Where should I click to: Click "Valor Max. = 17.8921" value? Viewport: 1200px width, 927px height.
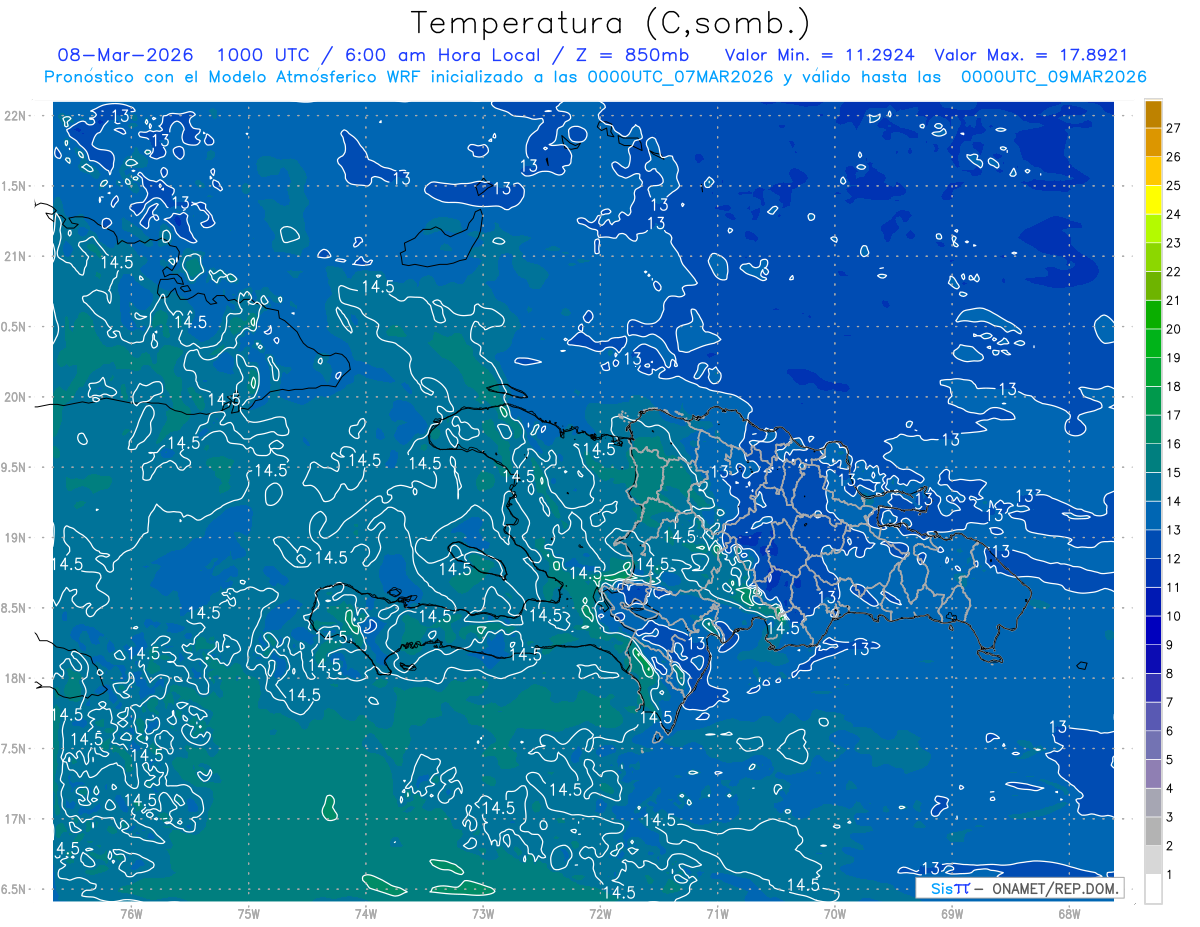coord(1031,55)
